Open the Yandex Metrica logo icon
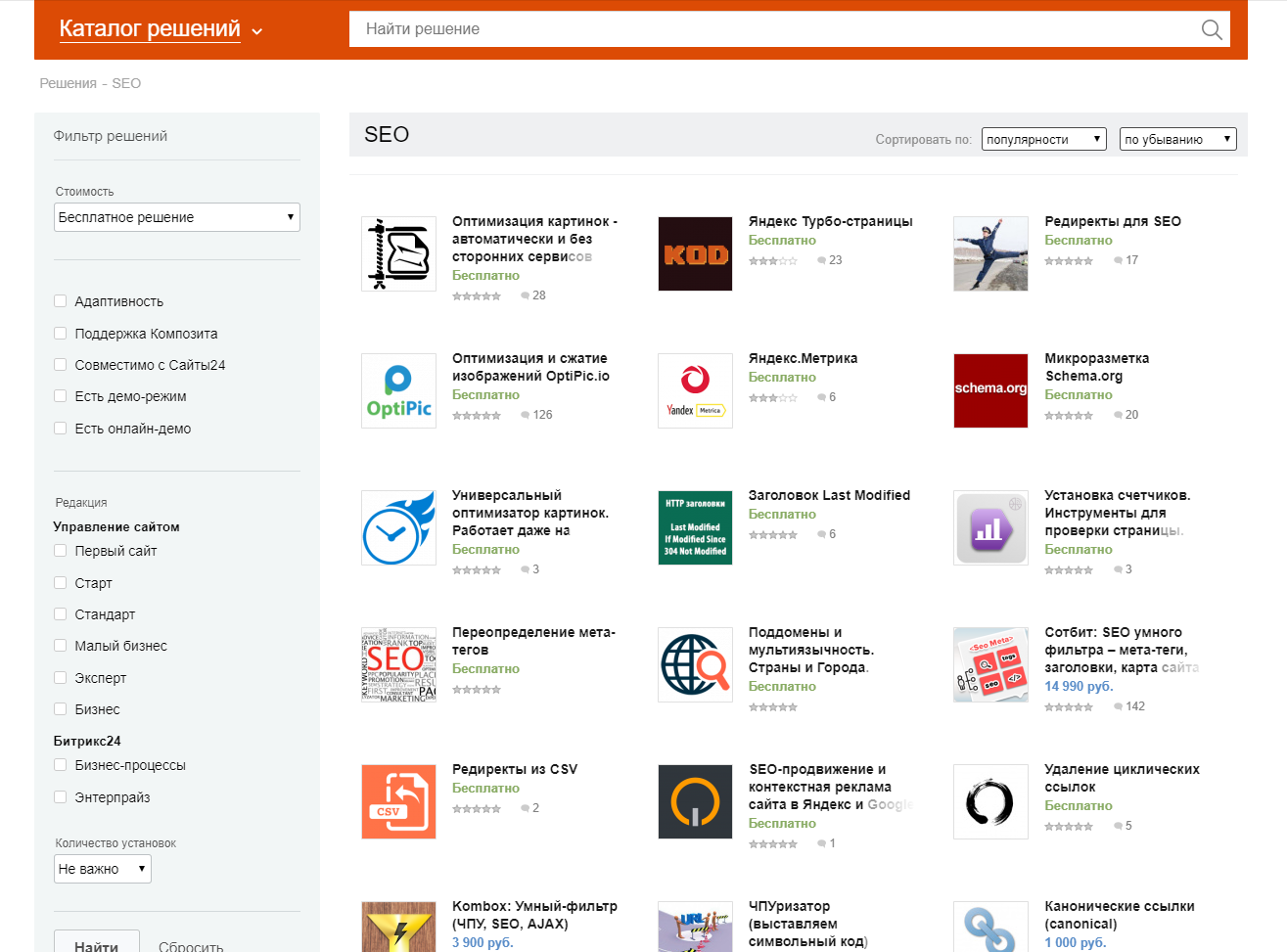The width and height of the screenshot is (1287, 952). (x=695, y=390)
